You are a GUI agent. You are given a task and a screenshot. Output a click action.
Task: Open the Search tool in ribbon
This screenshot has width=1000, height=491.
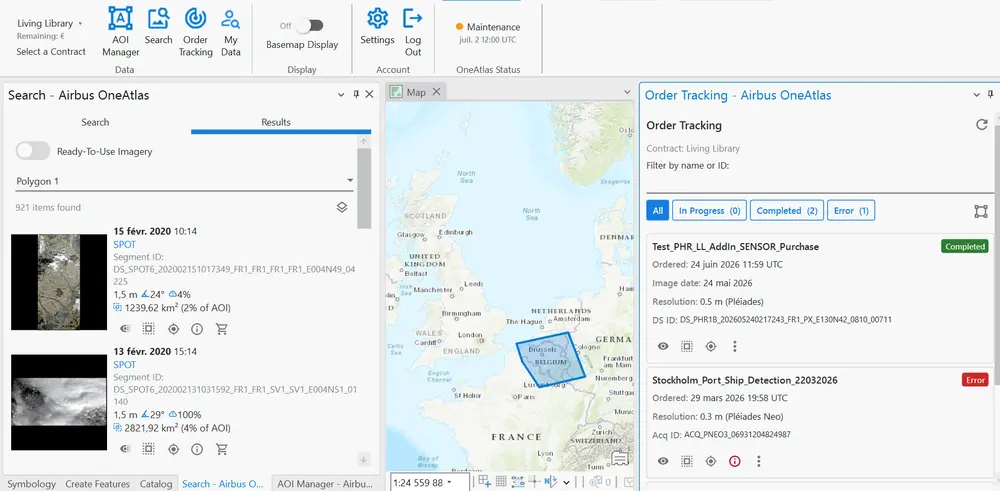pos(158,27)
